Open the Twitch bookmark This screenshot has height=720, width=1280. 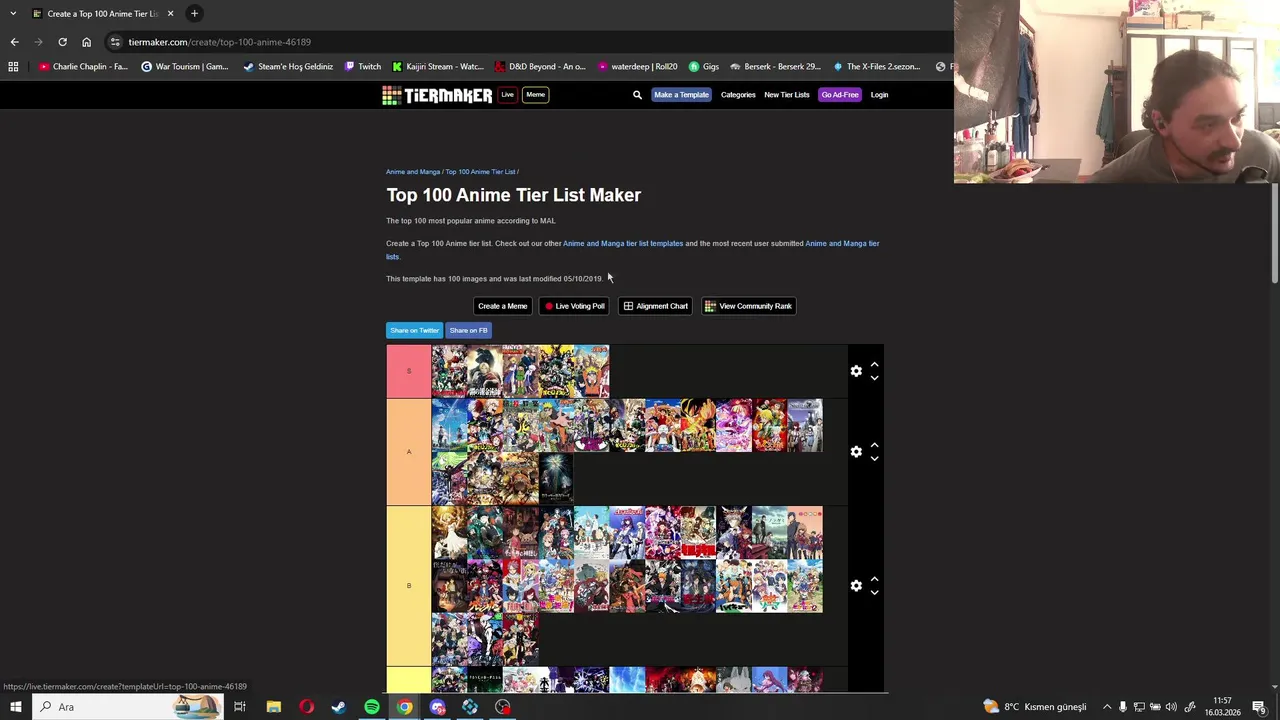(x=363, y=67)
